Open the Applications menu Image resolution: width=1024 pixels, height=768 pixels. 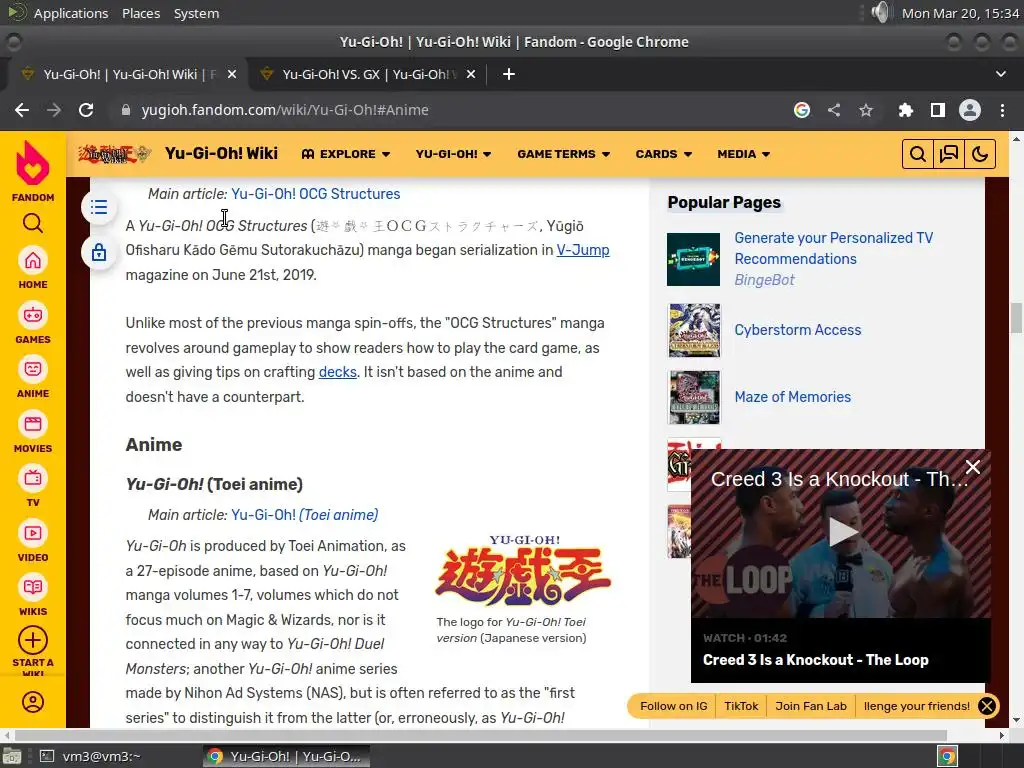tap(71, 13)
